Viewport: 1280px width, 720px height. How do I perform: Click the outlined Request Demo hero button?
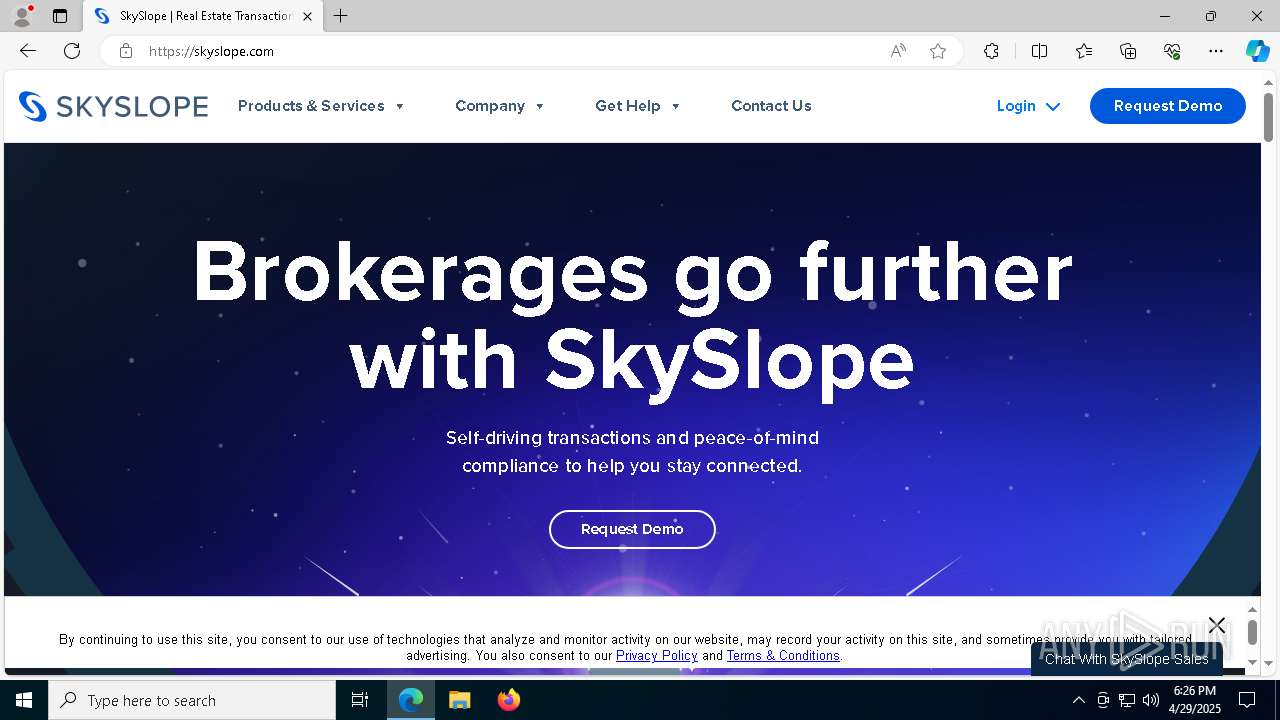click(x=632, y=529)
